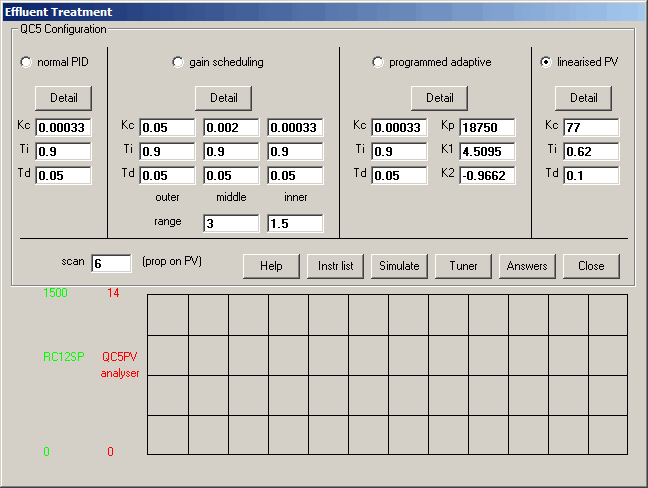Select the normal PID radio button
Screen dimensions: 648x488
[27, 62]
